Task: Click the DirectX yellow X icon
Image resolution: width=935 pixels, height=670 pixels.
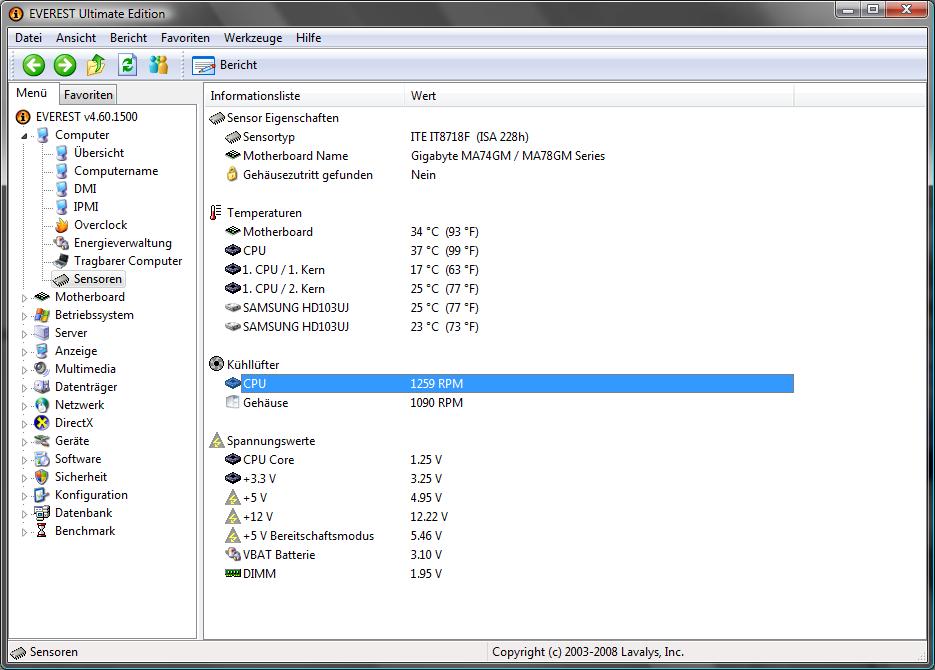Action: coord(42,423)
